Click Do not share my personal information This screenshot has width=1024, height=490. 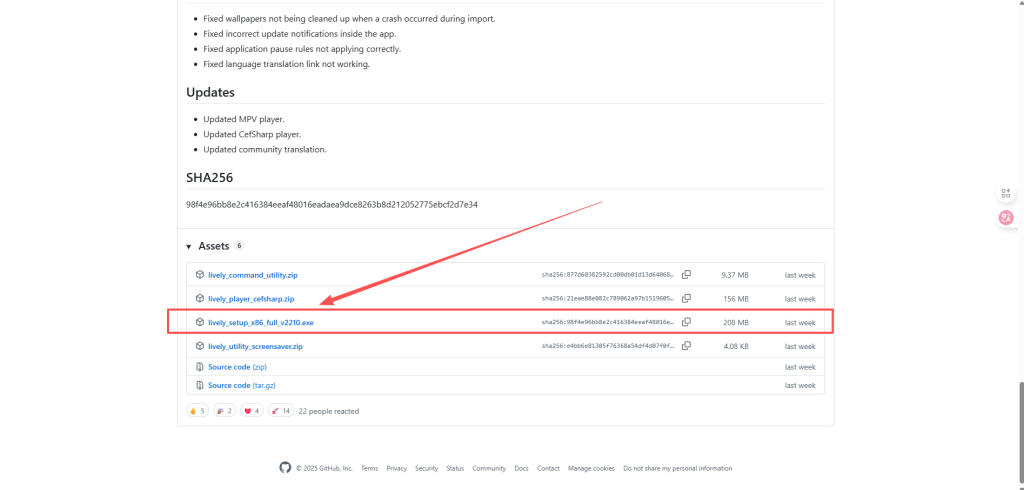677,468
